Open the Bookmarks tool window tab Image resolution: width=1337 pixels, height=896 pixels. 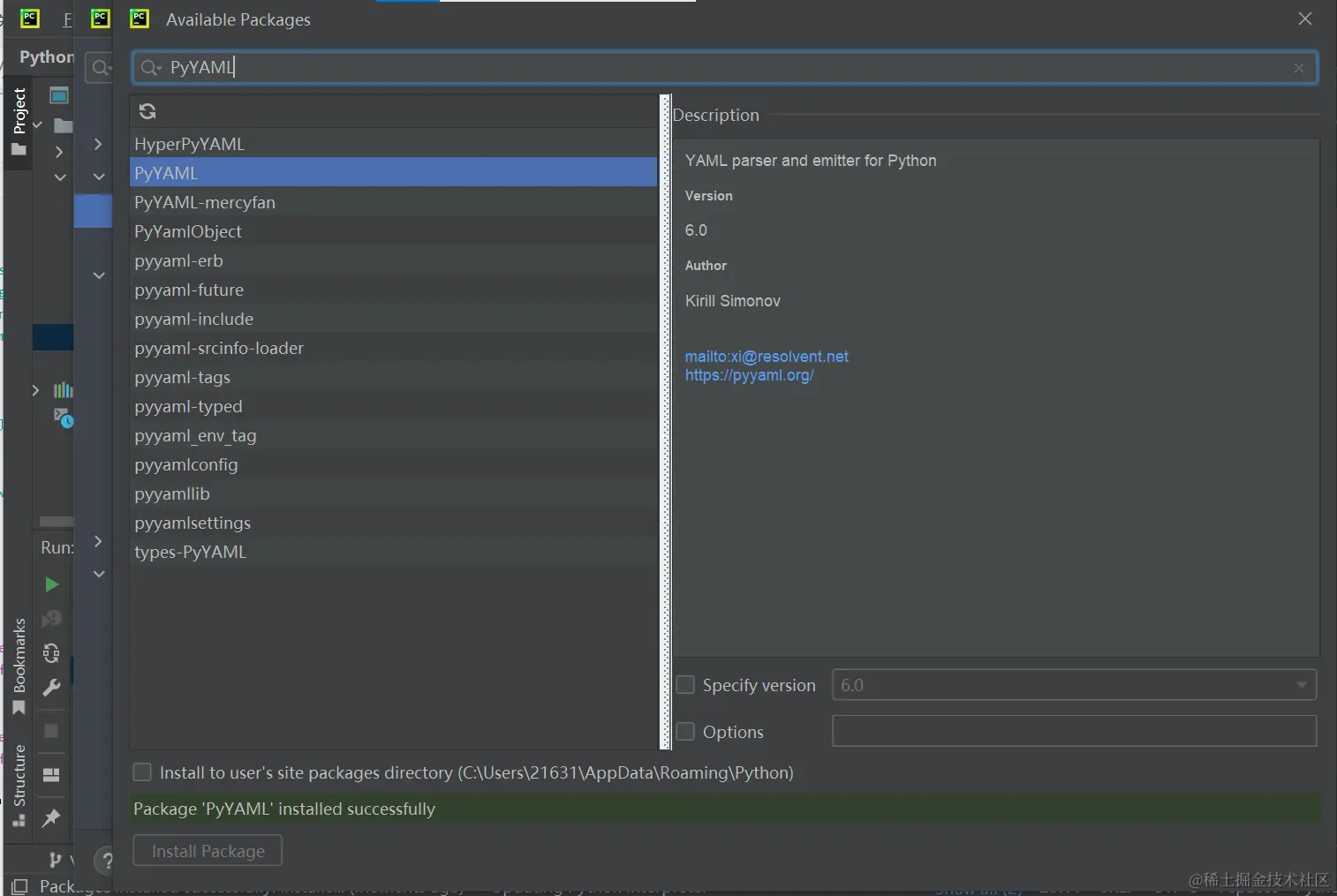click(19, 666)
